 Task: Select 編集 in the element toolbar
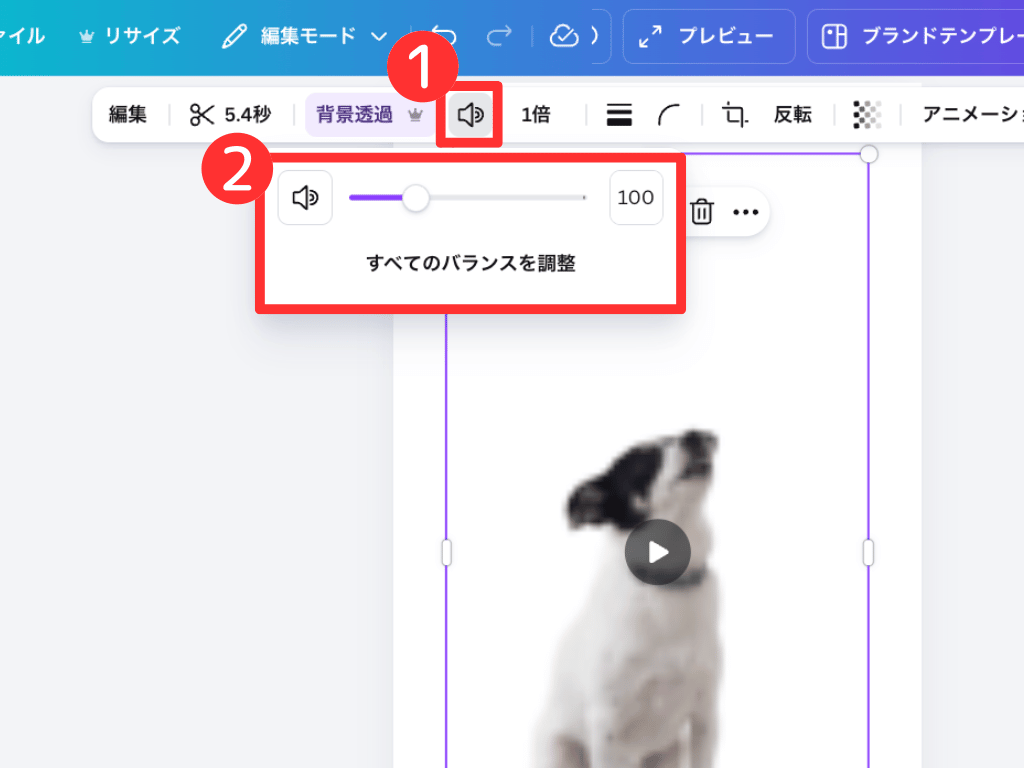tap(129, 114)
